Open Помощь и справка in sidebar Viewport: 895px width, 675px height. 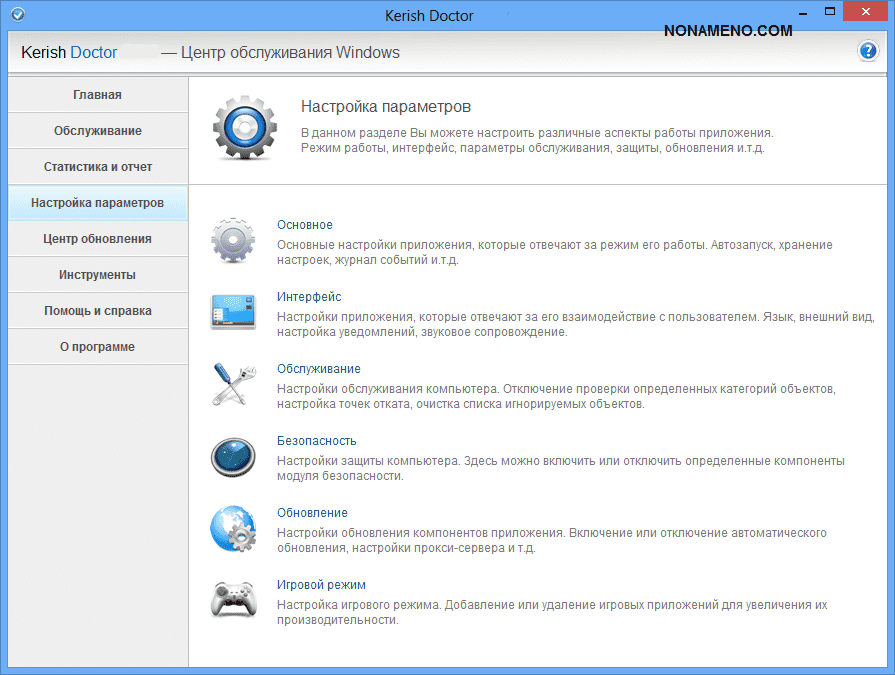coord(97,311)
